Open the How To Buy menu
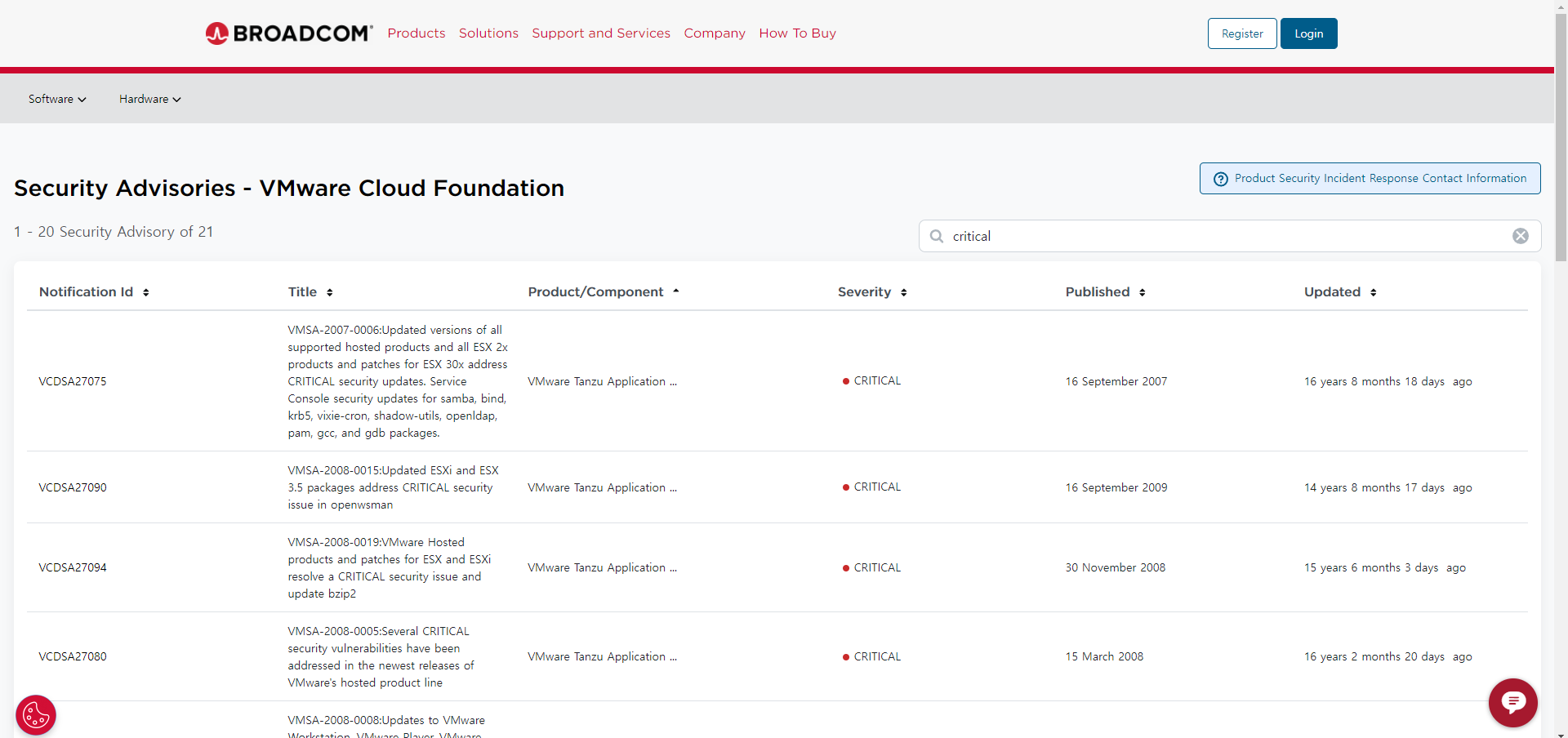The height and width of the screenshot is (738, 1568). coord(797,33)
